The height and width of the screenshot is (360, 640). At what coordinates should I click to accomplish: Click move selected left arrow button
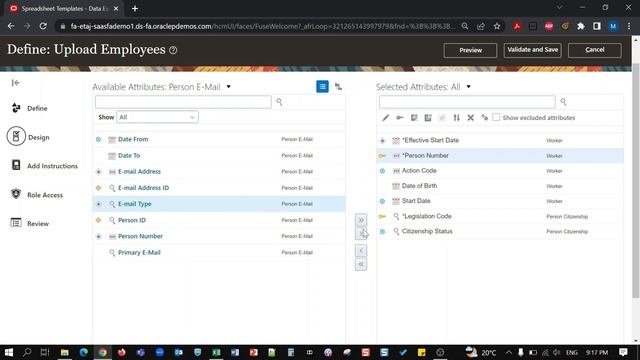[x=361, y=251]
